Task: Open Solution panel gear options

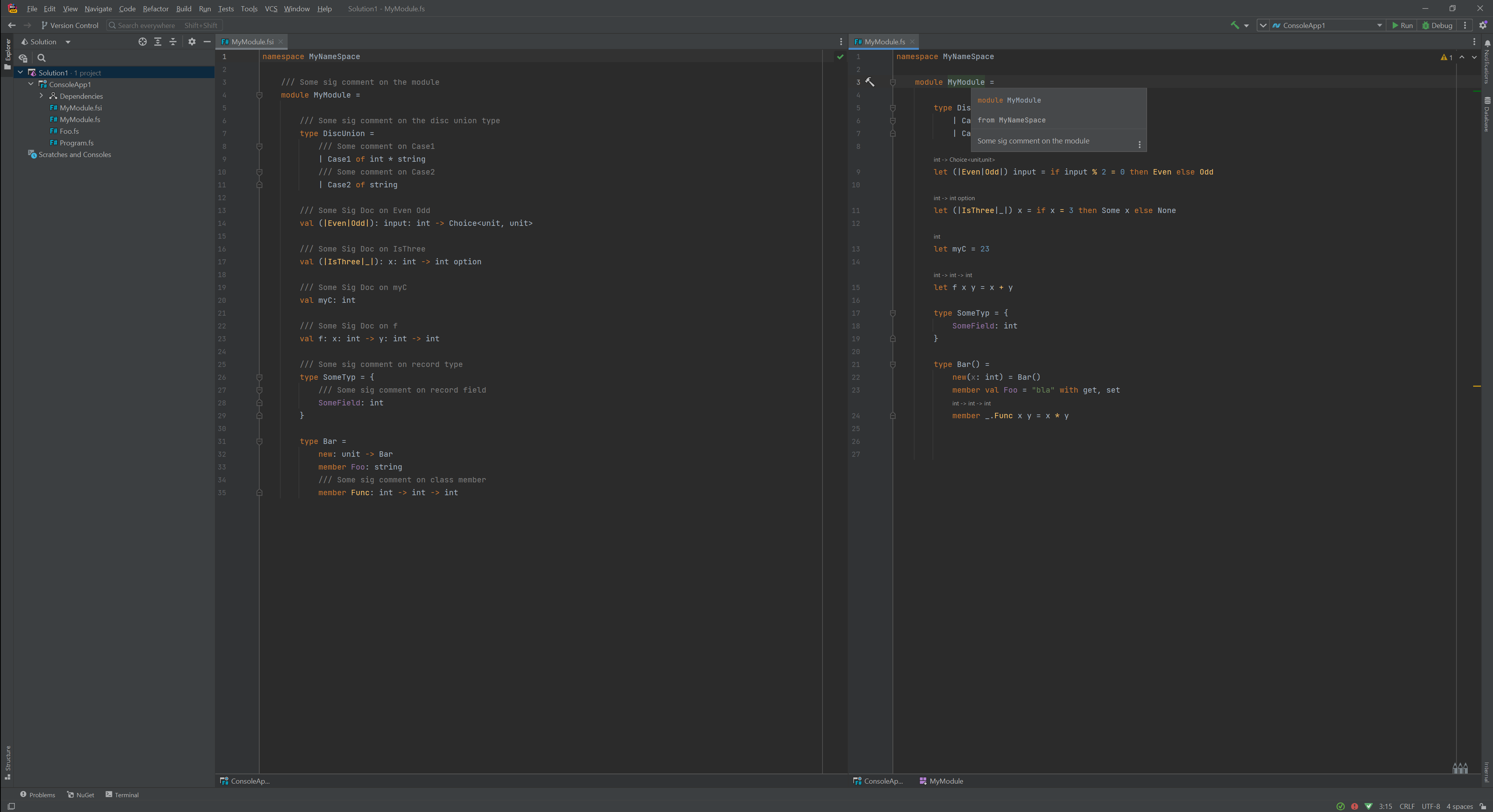Action: click(x=192, y=42)
